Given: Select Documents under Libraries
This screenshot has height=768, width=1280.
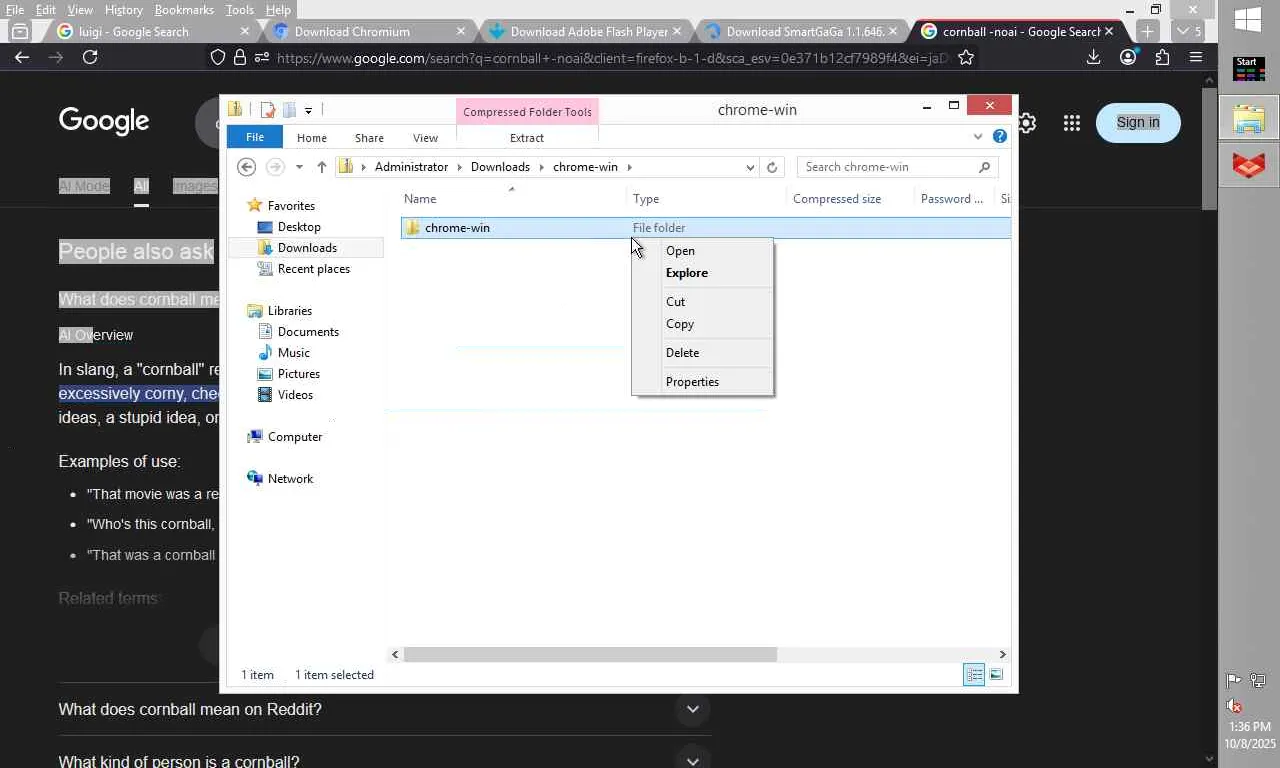Looking at the screenshot, I should tap(308, 332).
